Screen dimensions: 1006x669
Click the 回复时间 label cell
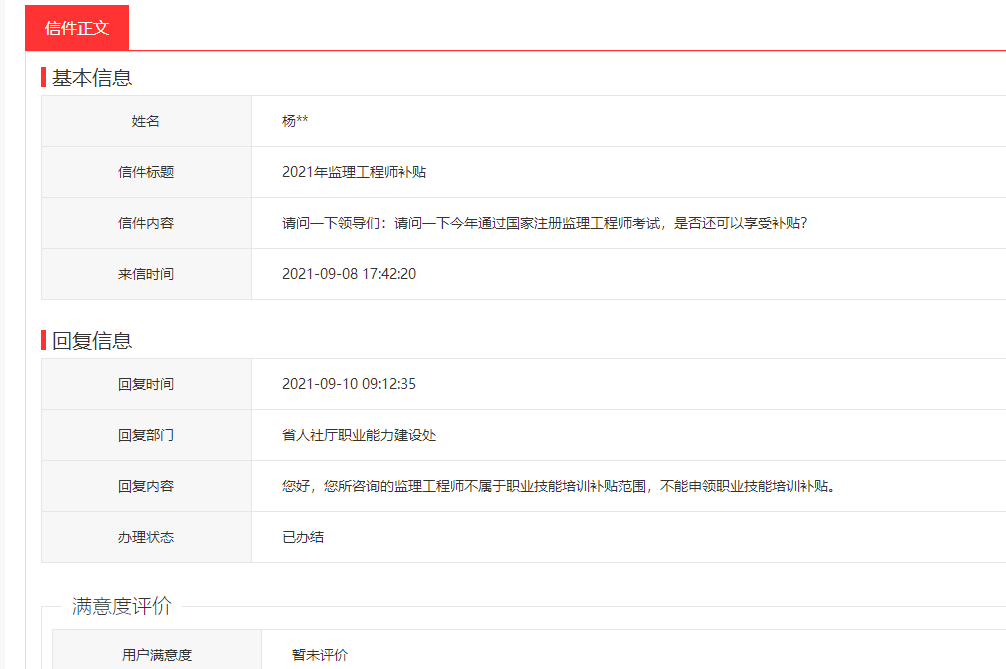(146, 384)
